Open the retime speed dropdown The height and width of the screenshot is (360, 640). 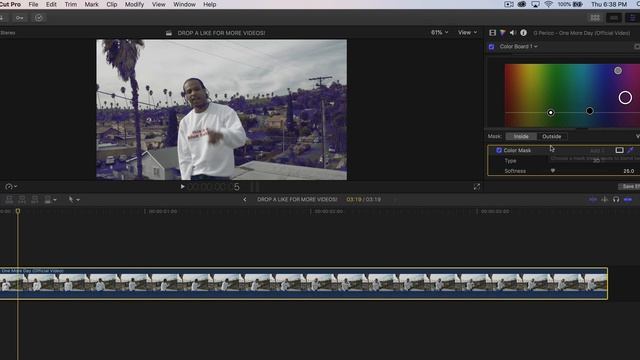tap(11, 187)
